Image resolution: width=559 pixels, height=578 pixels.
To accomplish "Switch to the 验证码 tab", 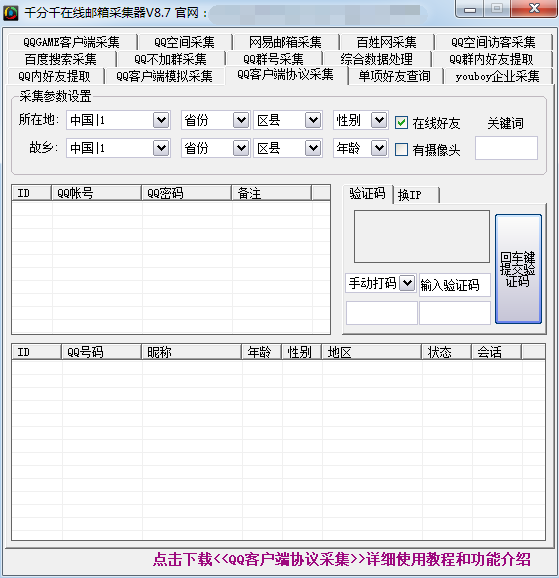I will point(367,193).
